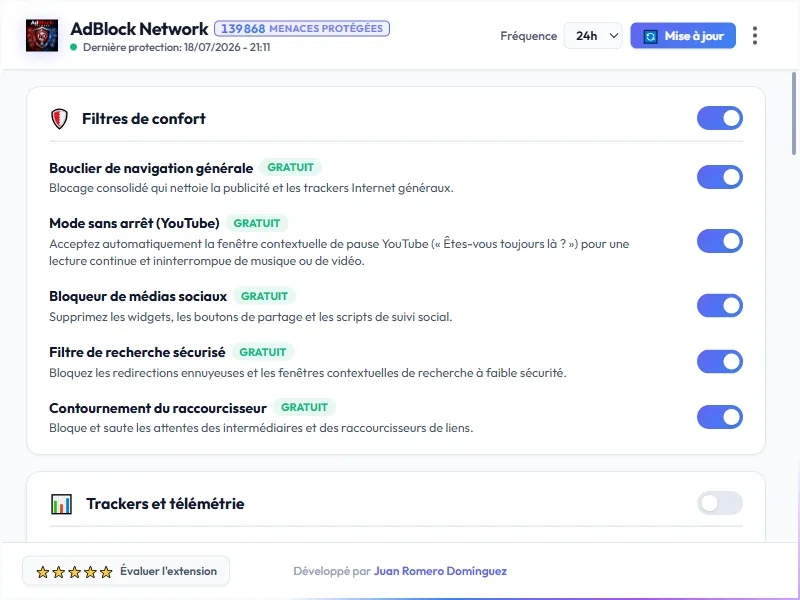Click description 'Bloquez les redirections ennuyeuses'

coord(308,373)
